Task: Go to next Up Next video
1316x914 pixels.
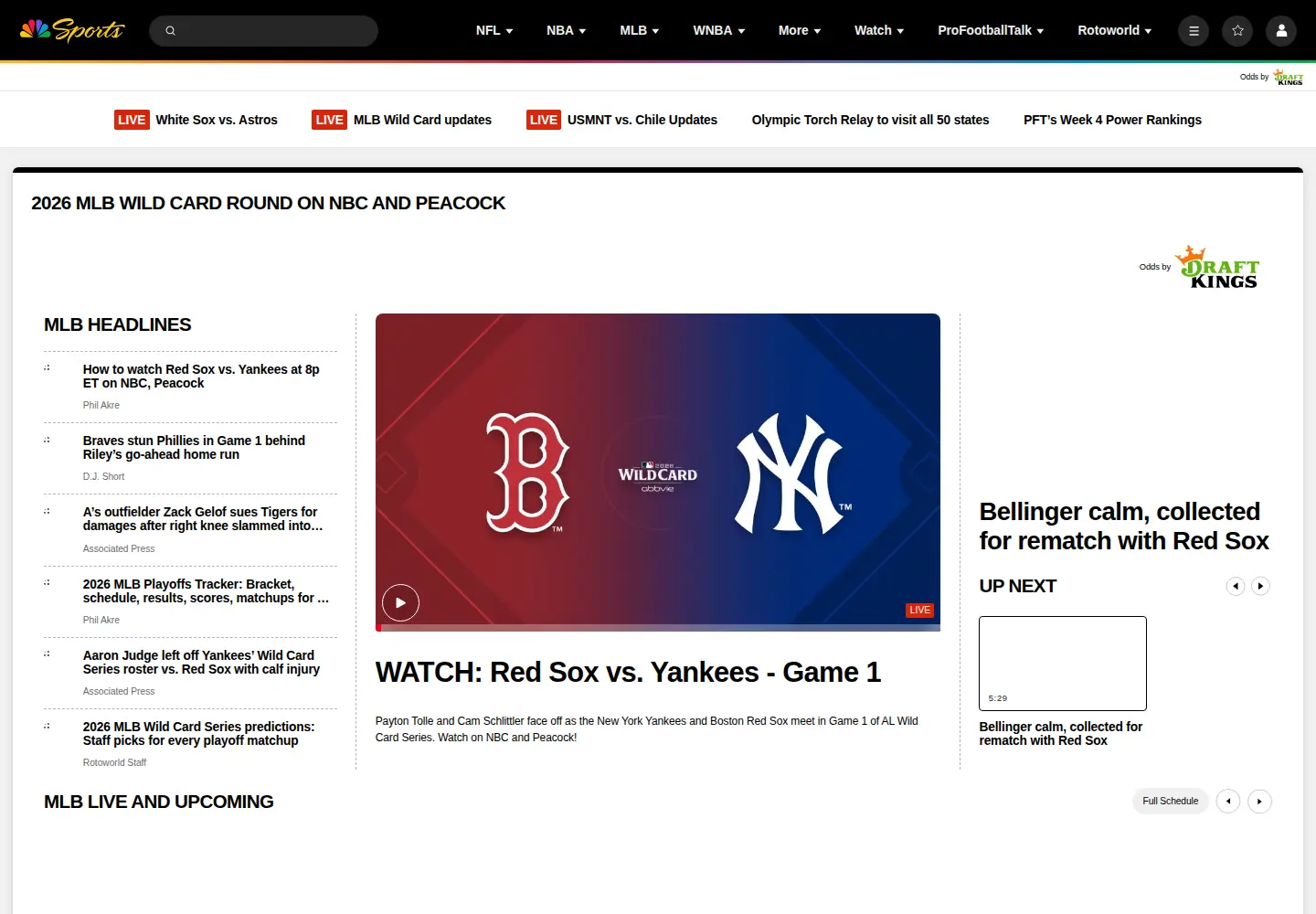Action: (1260, 586)
